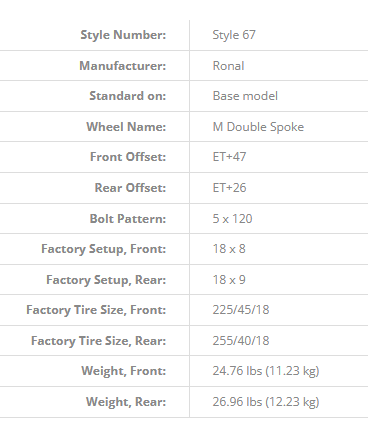The width and height of the screenshot is (368, 428).
Task: Click the Wheel Name label
Action: [126, 127]
